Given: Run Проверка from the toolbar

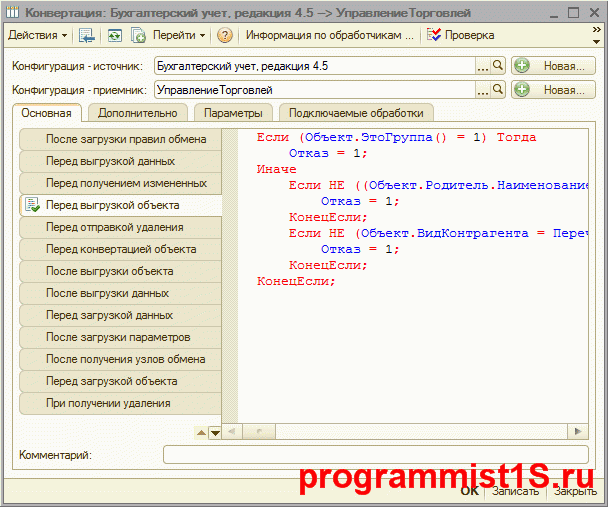Looking at the screenshot, I should (461, 35).
